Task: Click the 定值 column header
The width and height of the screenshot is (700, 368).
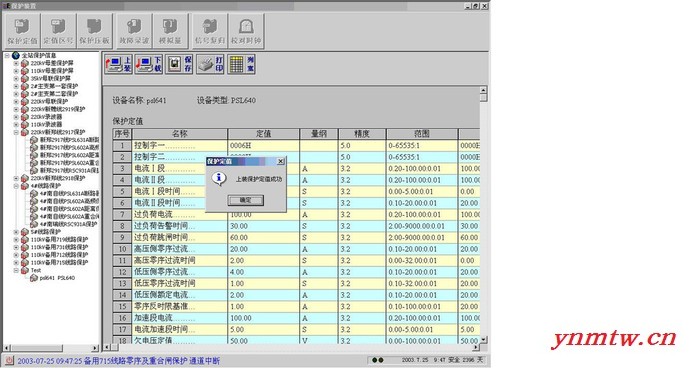Action: (x=263, y=134)
